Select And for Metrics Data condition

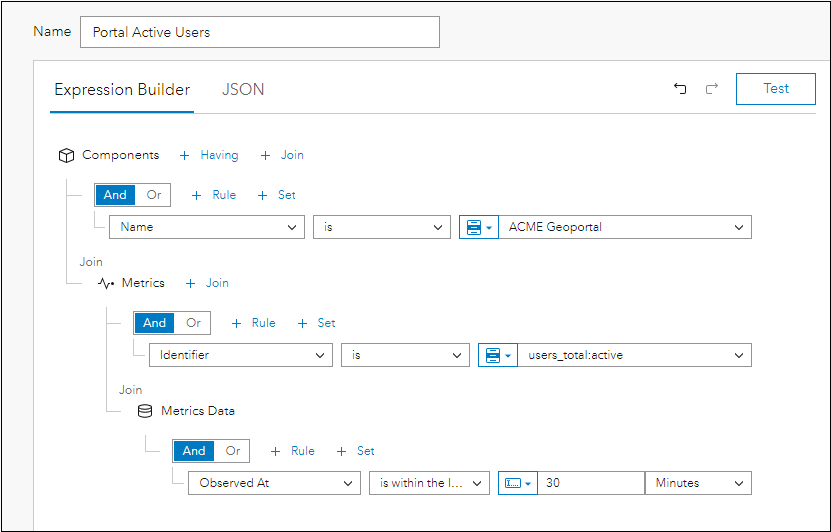[193, 451]
